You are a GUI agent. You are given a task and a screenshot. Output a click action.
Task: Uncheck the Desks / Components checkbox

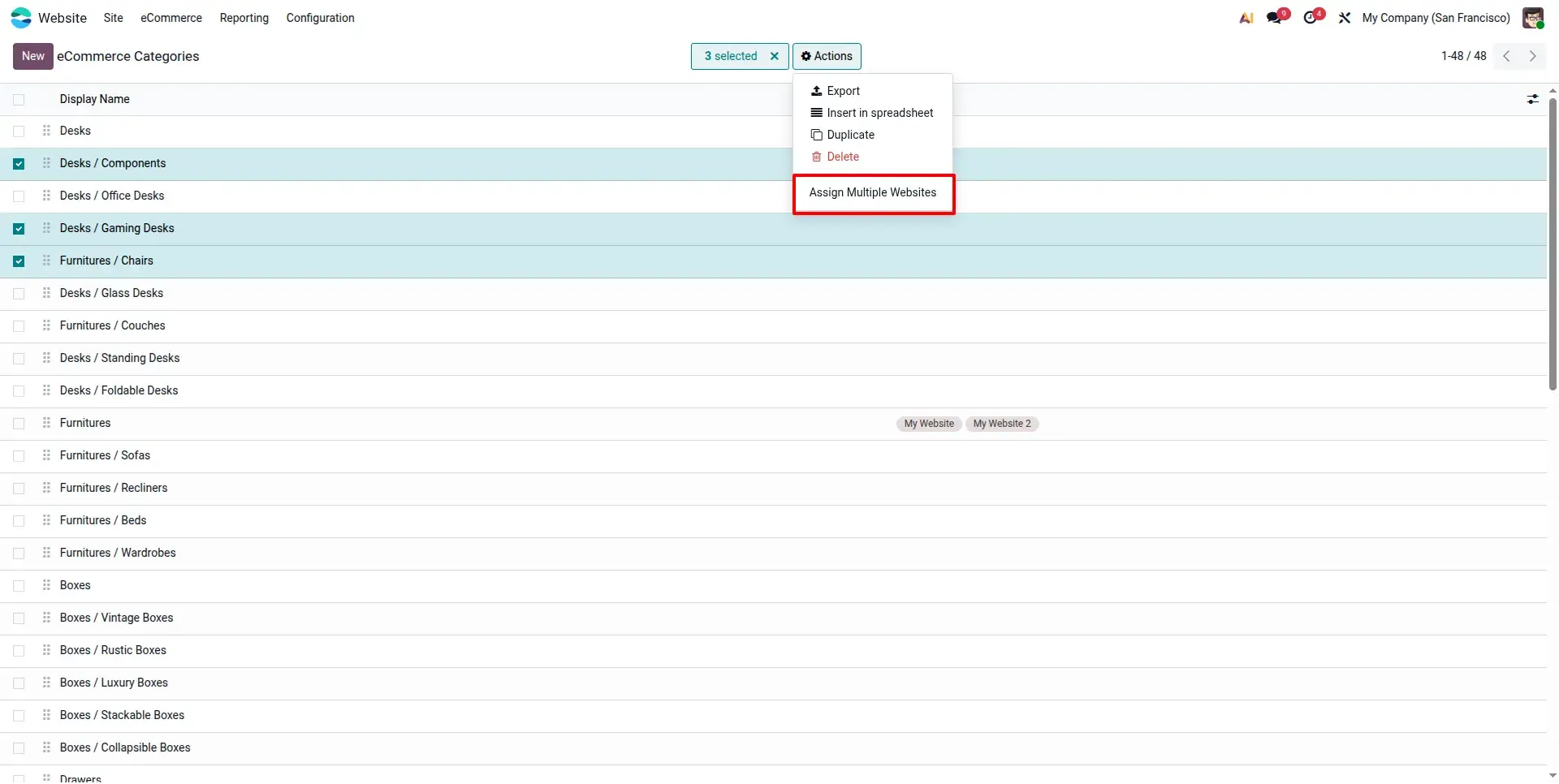19,164
